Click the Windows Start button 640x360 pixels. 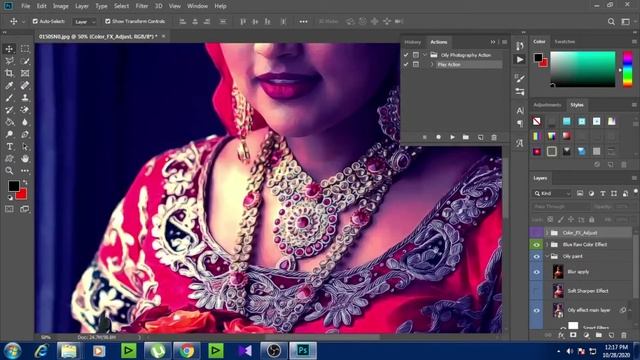pyautogui.click(x=12, y=351)
